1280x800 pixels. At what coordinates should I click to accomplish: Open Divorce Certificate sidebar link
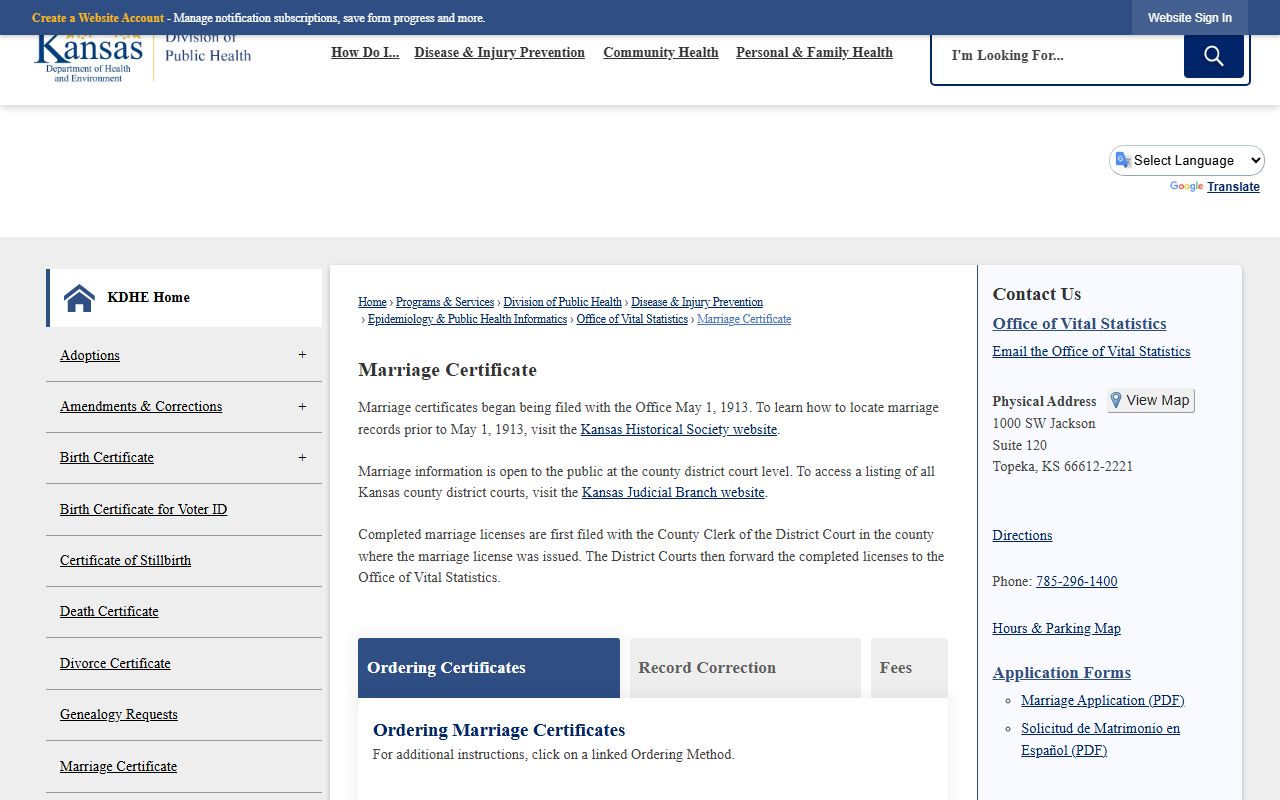click(x=115, y=663)
